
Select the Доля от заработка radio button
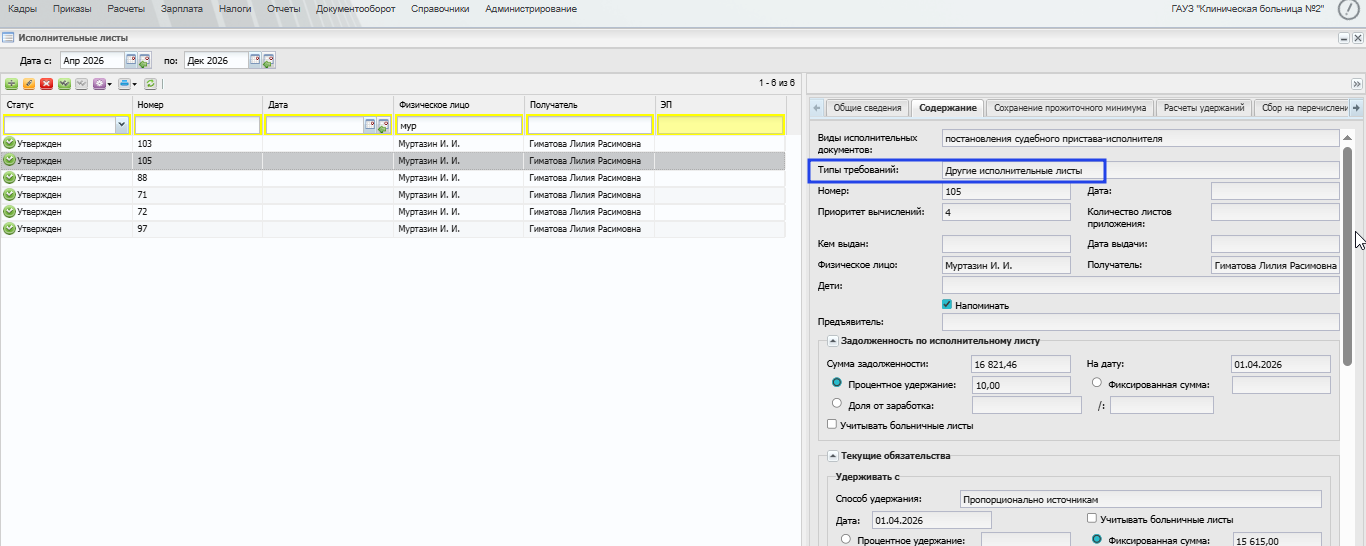click(x=837, y=403)
